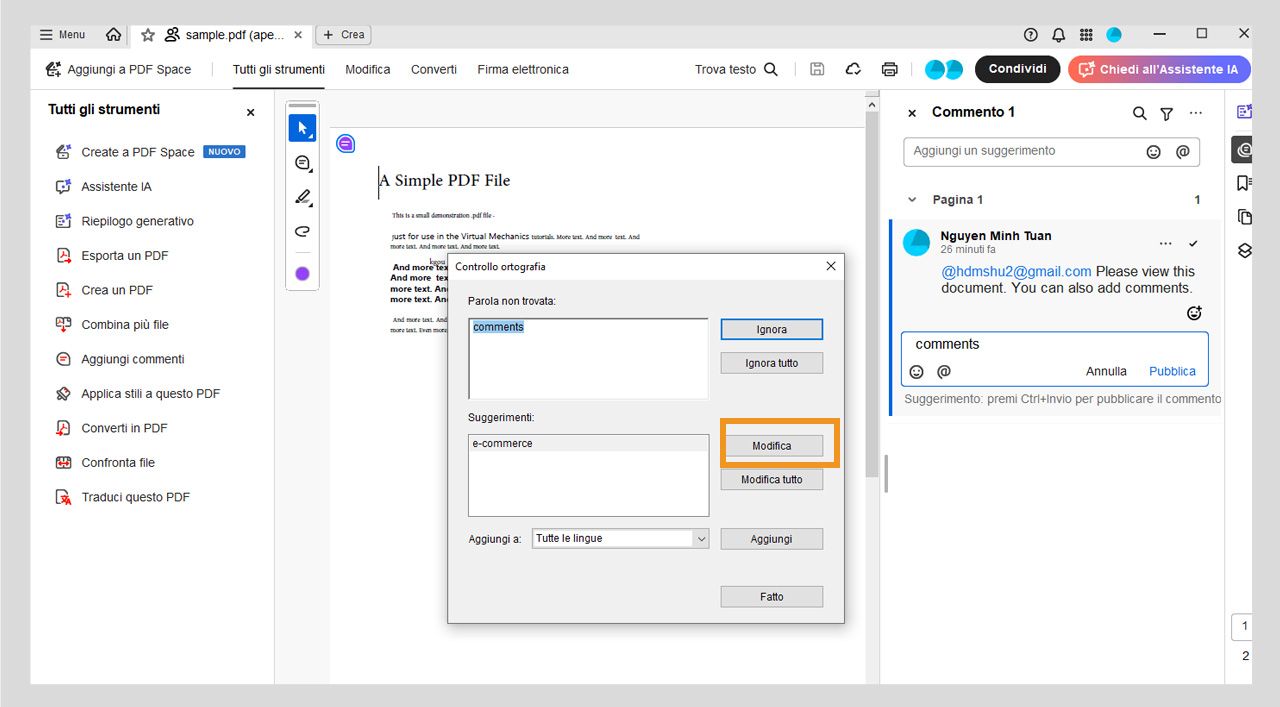
Task: Switch to Tutti gli strumenti tab
Action: 279,69
